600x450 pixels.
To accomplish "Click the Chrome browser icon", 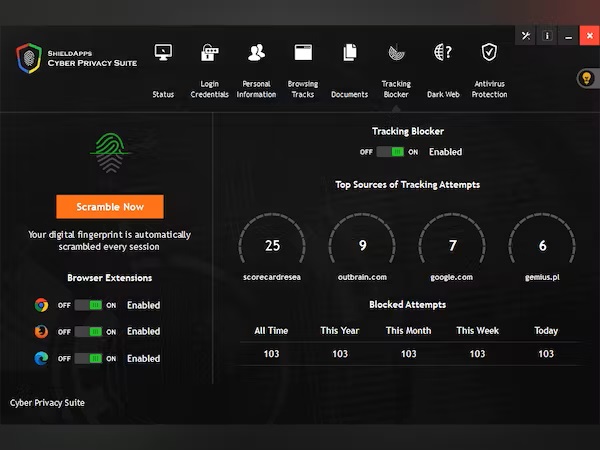I will [41, 305].
